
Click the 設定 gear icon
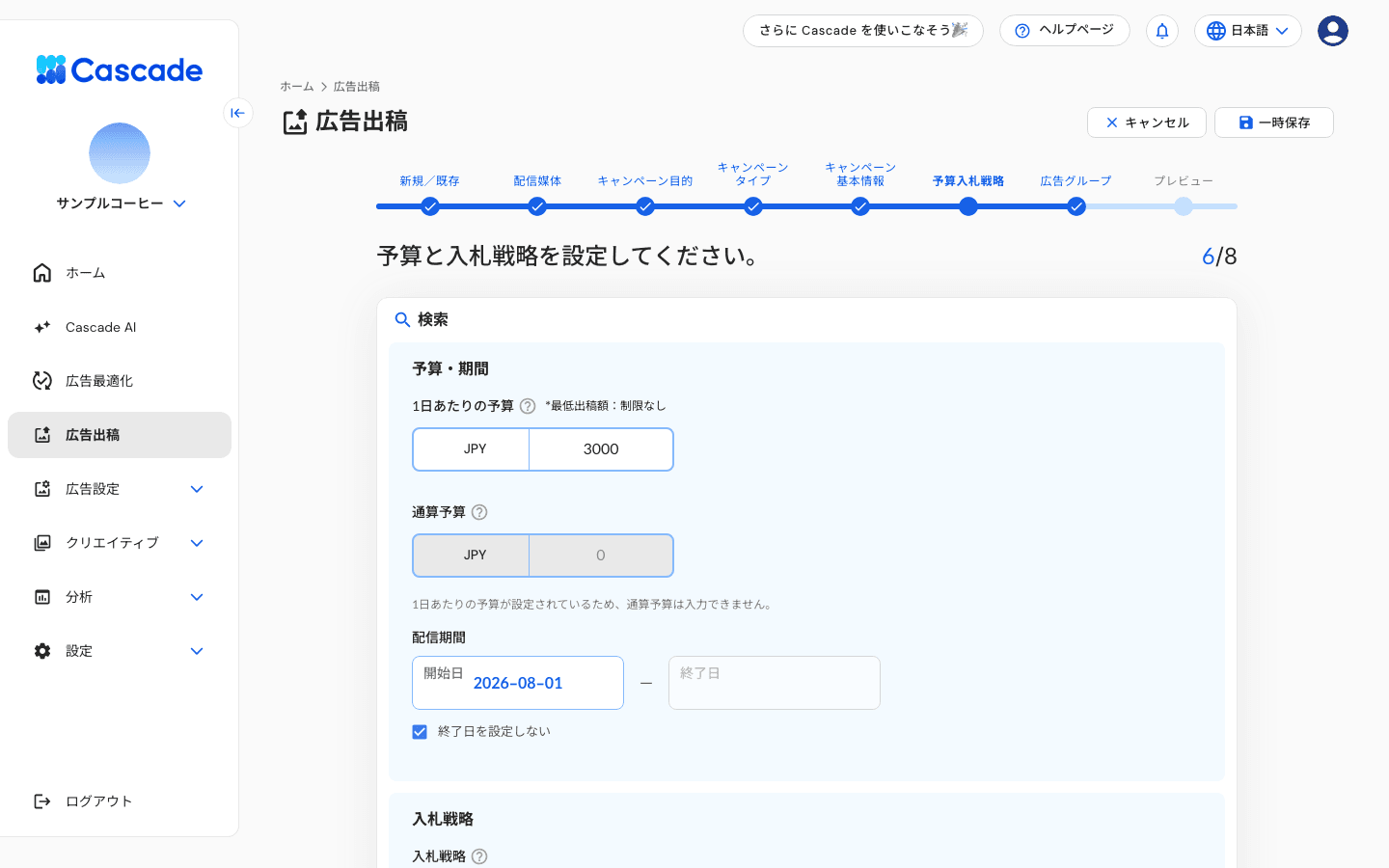pos(42,651)
